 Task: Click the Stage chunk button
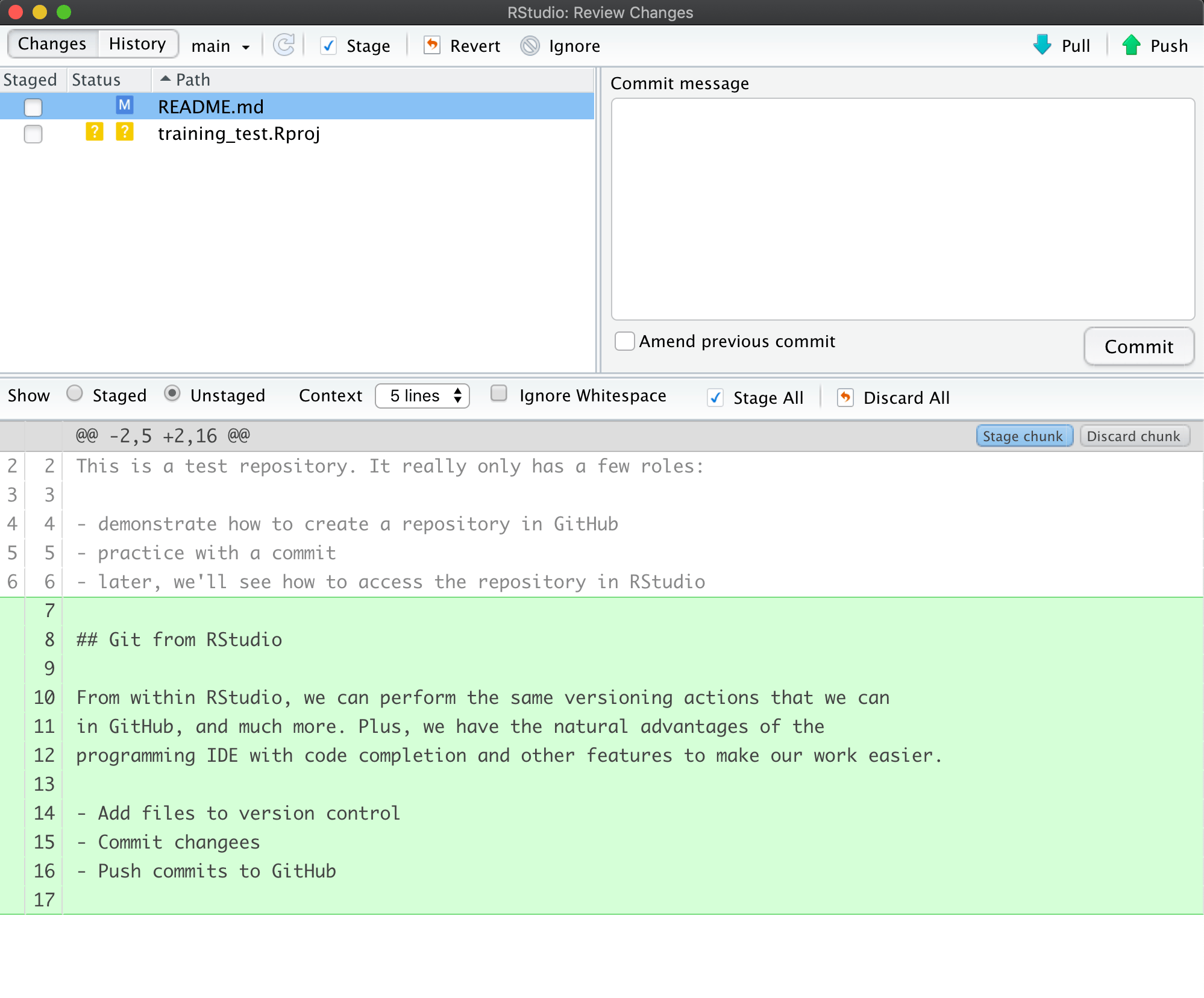tap(1024, 436)
